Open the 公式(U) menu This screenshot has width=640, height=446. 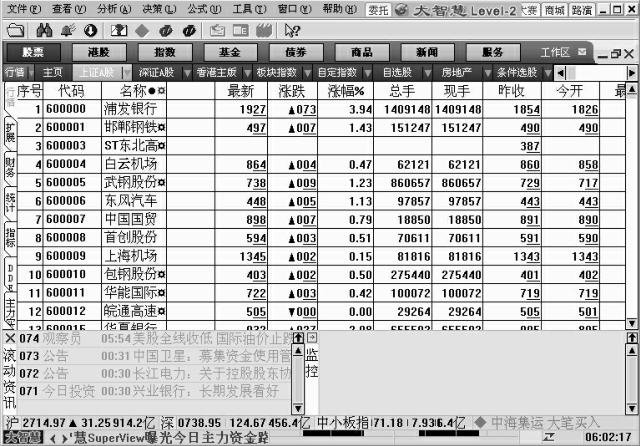204,9
